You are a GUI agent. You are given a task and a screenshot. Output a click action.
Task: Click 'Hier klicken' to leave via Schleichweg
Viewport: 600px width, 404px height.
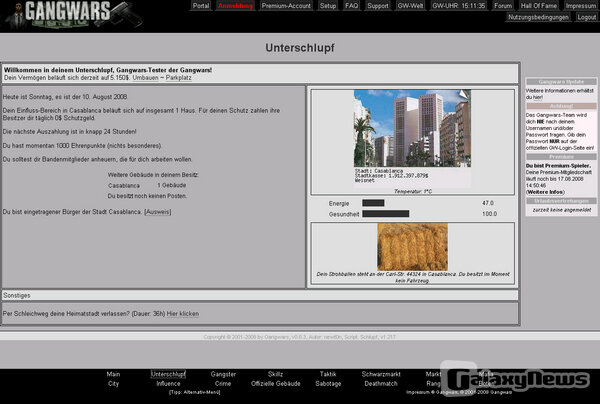coord(183,314)
